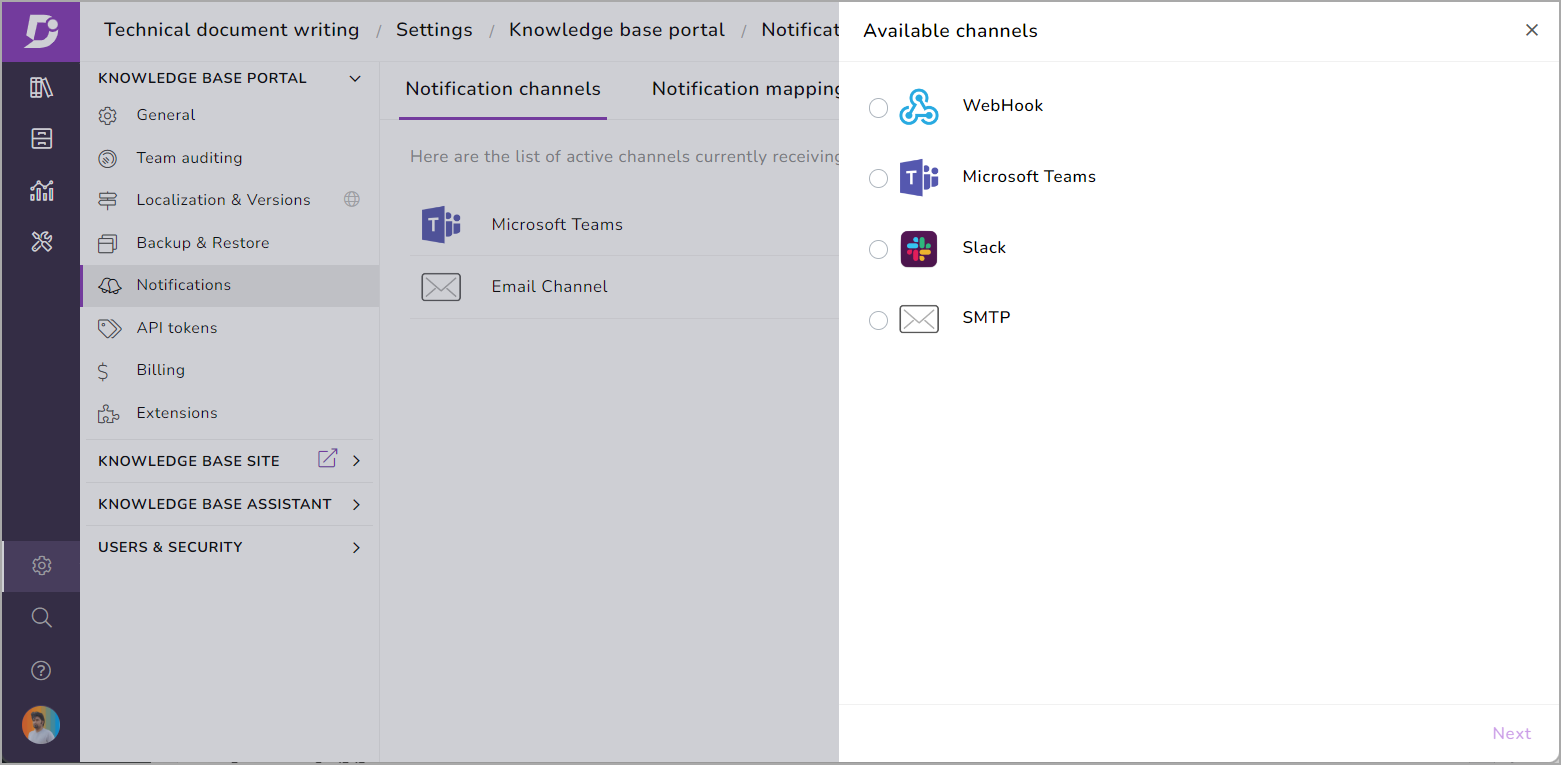Click the API tokens tag icon

pyautogui.click(x=109, y=328)
